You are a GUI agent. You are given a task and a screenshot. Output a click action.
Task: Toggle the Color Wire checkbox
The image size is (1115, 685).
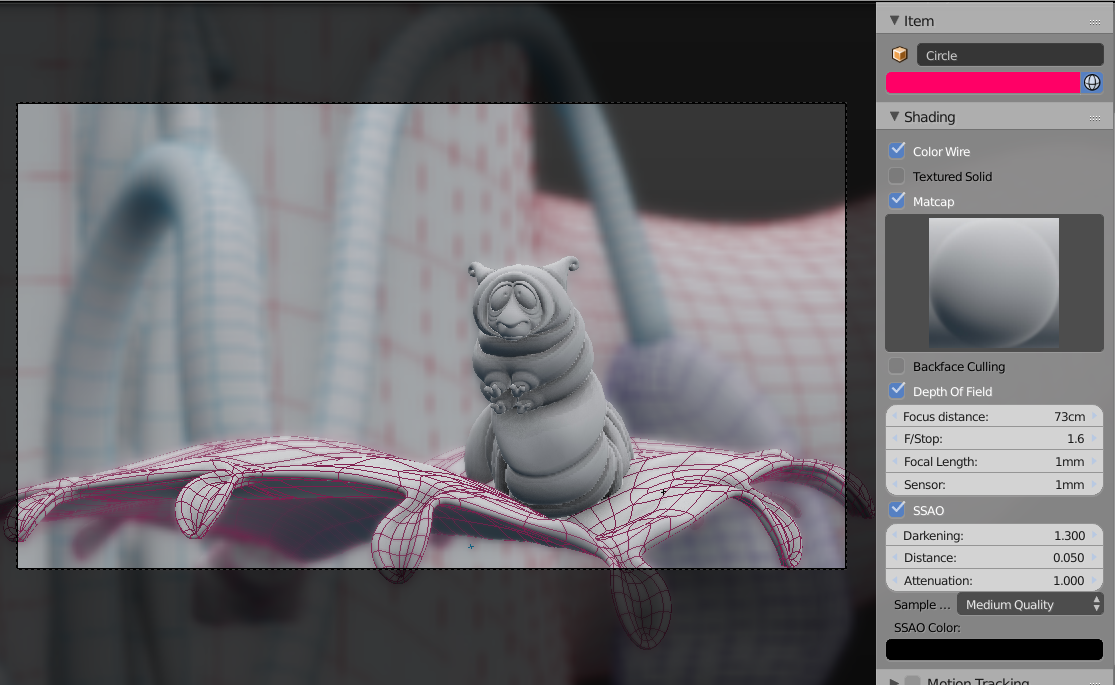coord(897,151)
